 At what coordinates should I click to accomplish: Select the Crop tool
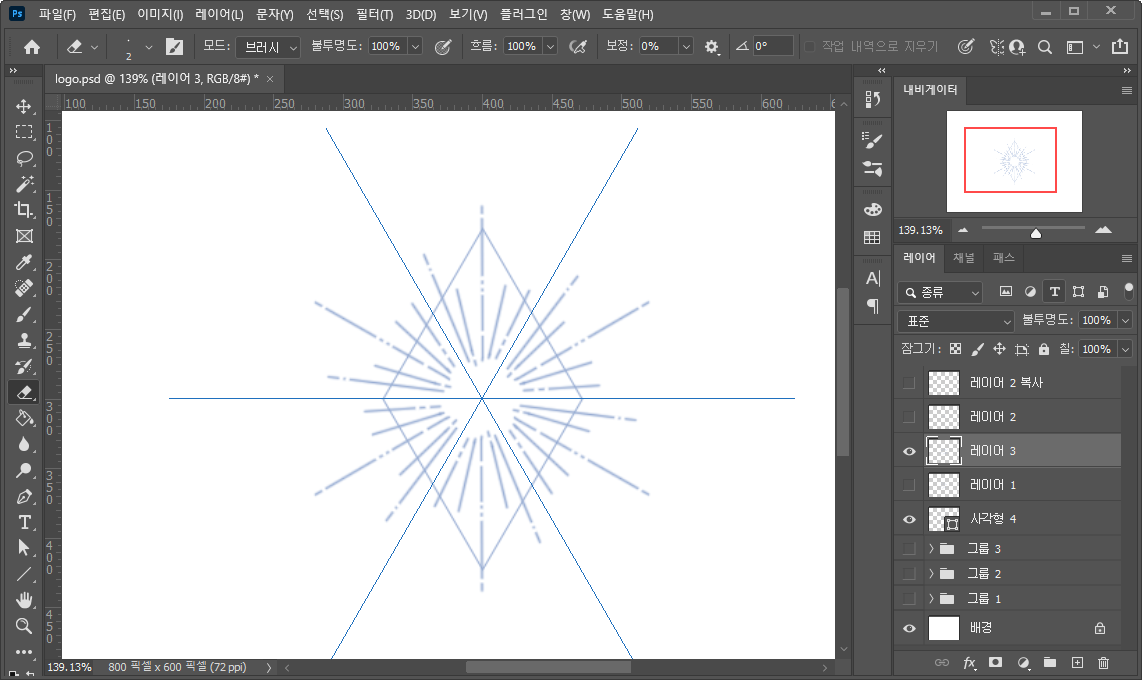pyautogui.click(x=24, y=210)
